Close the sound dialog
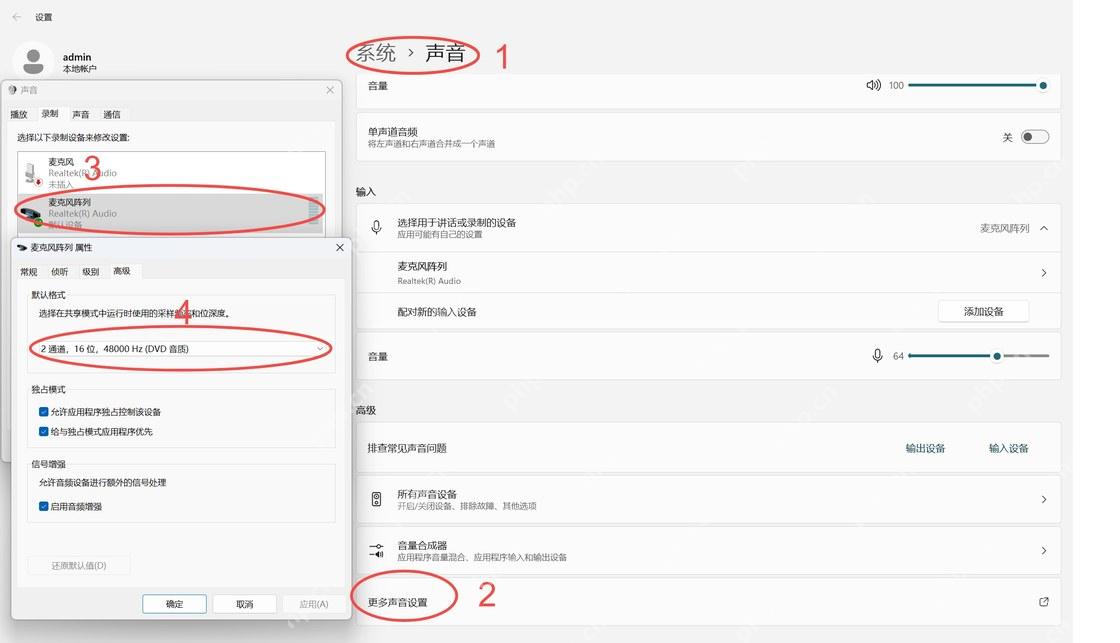Image resolution: width=1120 pixels, height=643 pixels. (329, 90)
